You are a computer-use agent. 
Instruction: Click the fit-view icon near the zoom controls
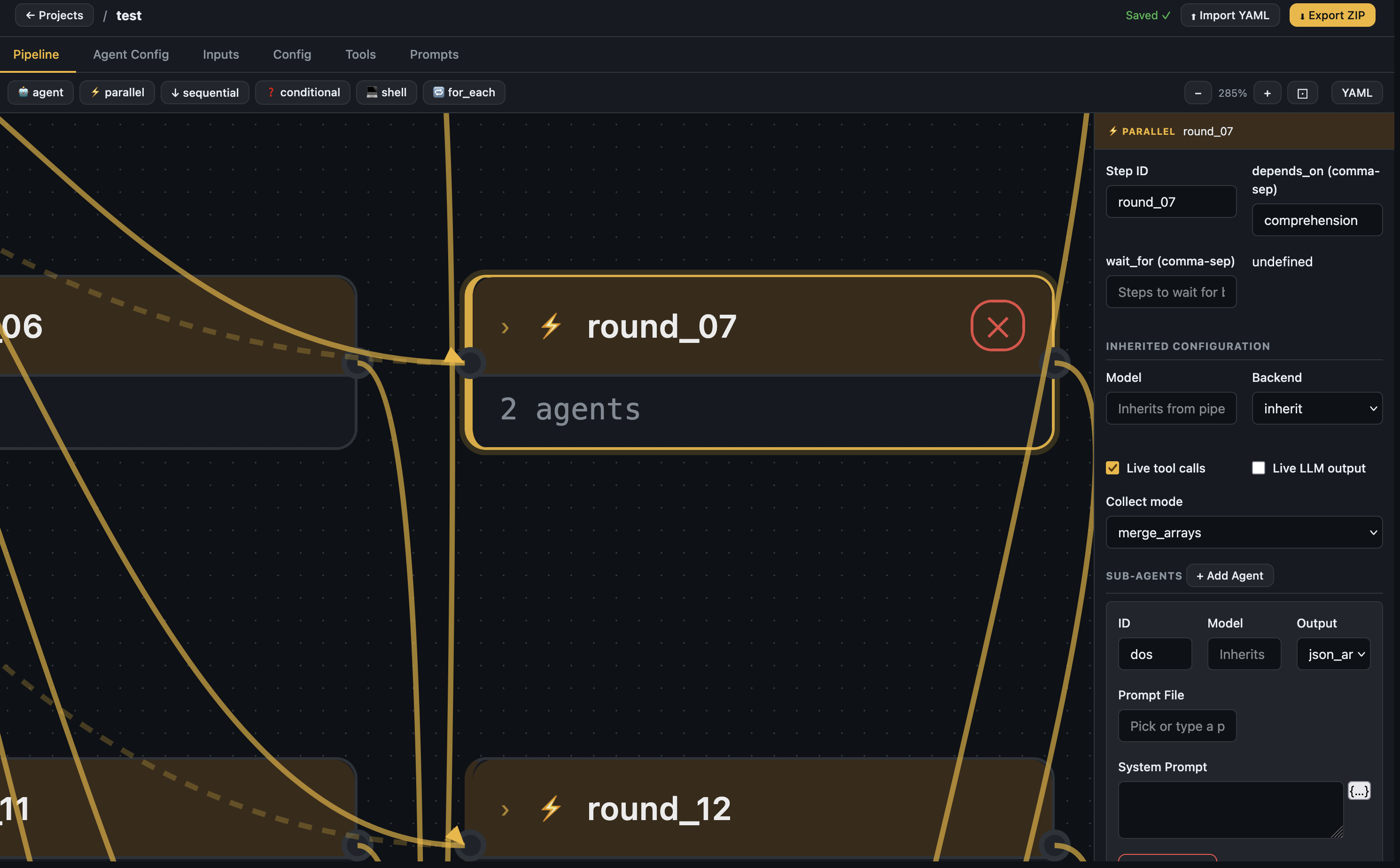click(x=1302, y=93)
